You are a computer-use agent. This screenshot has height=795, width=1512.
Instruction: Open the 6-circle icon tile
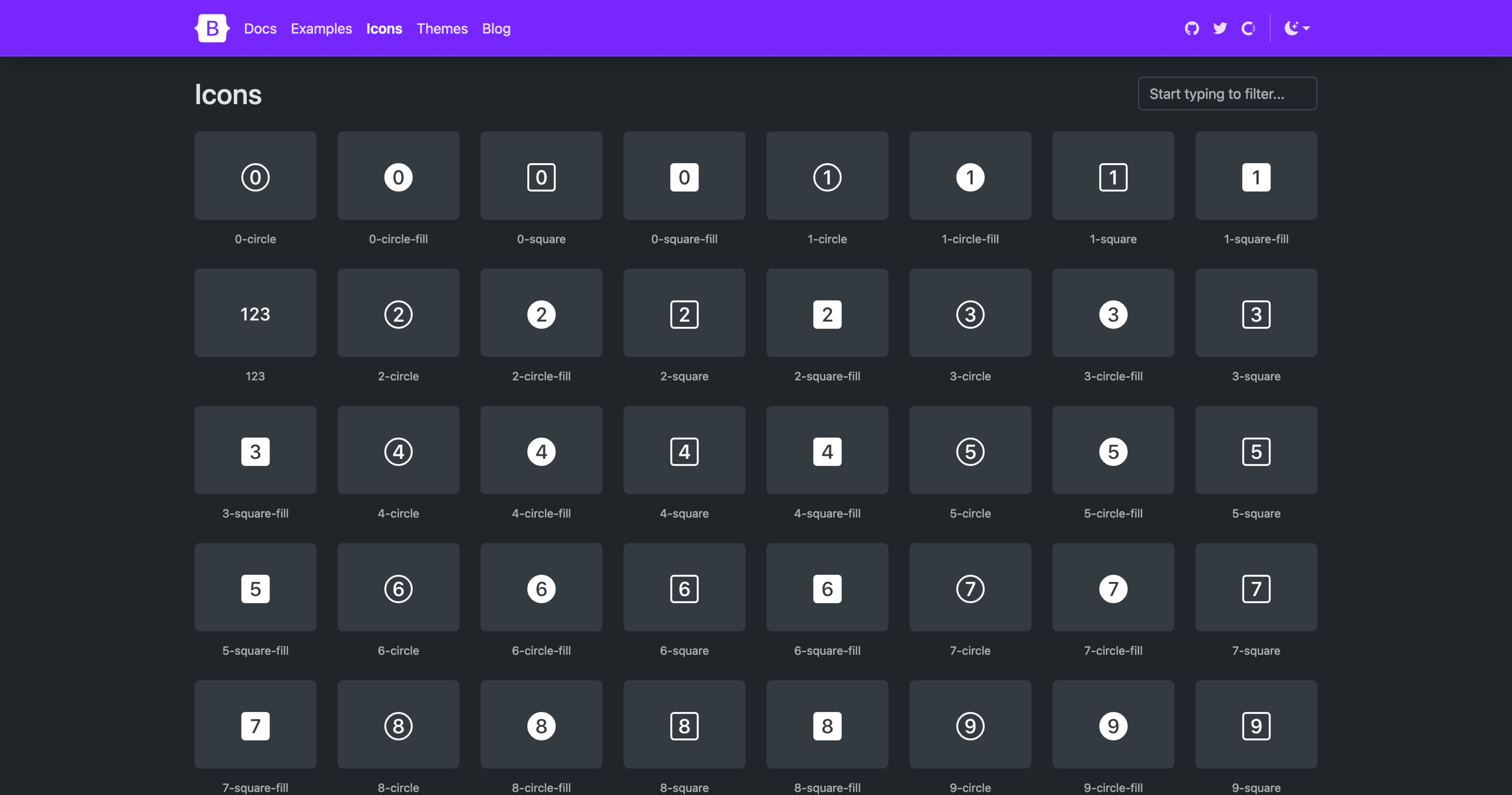pos(398,587)
